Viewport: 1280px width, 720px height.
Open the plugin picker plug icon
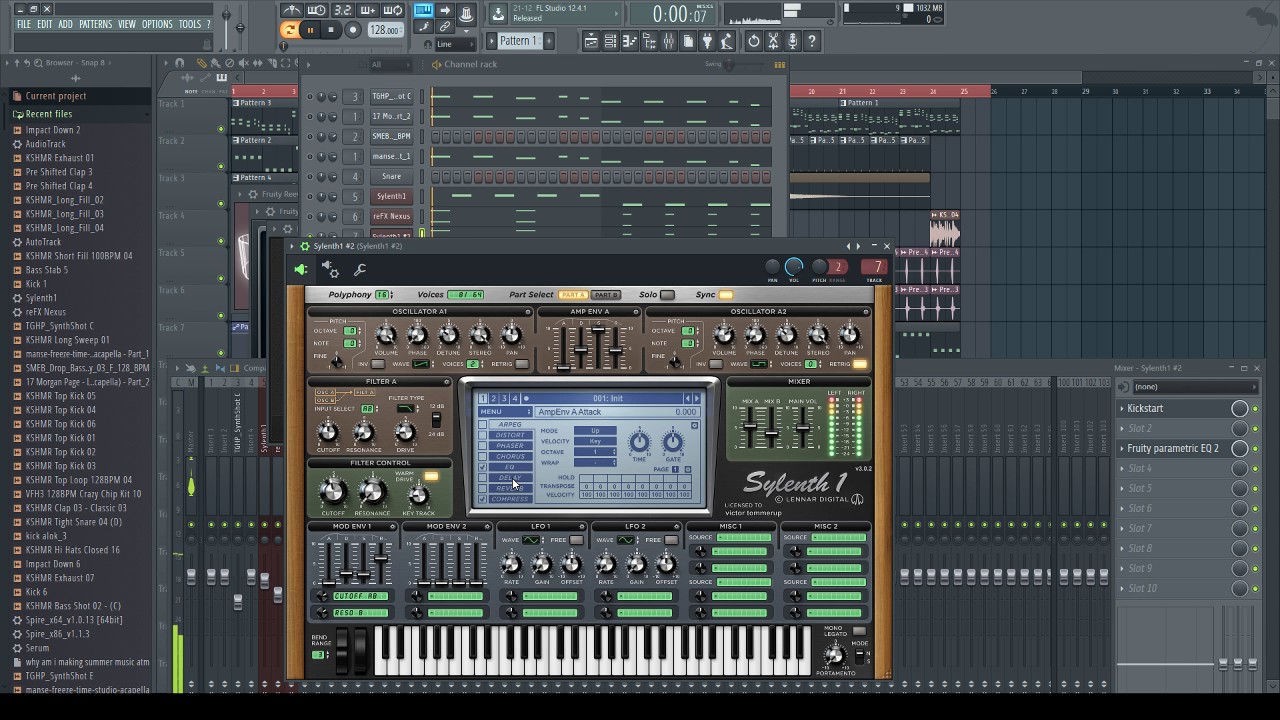[707, 41]
